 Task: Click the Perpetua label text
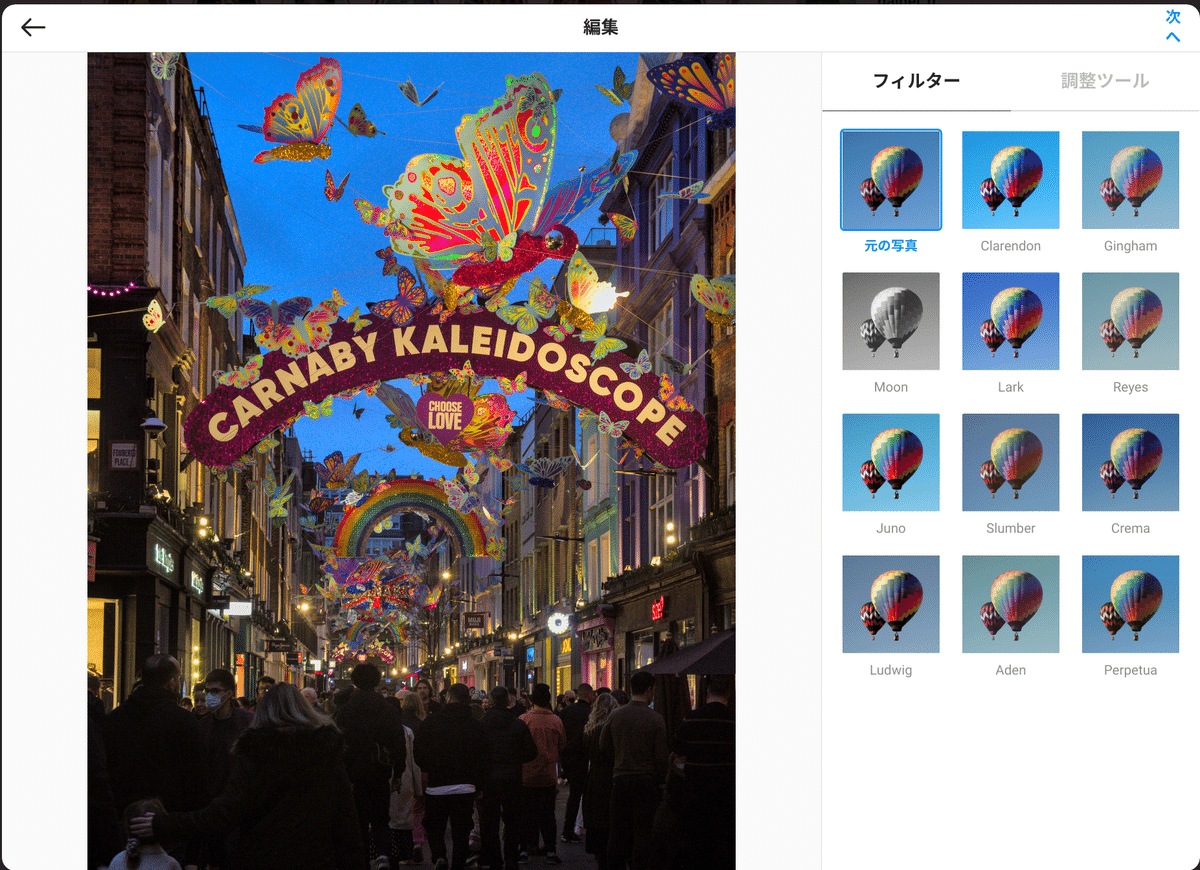coord(1131,670)
